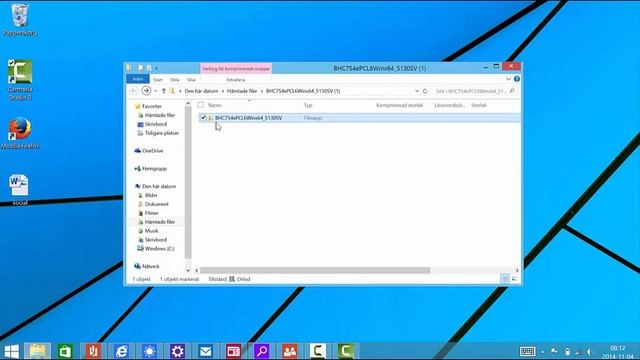Open Explorer help question mark
640x360 pixels.
[x=517, y=79]
